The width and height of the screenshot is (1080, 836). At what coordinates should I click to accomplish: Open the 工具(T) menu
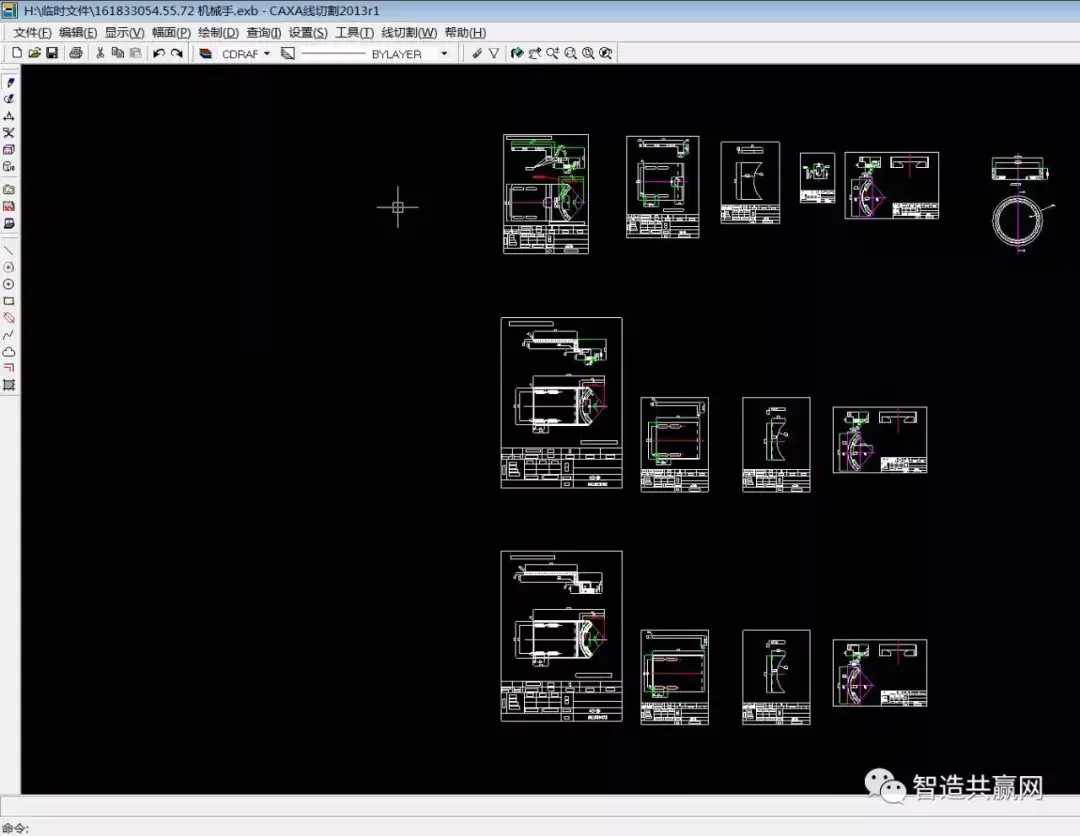(x=354, y=32)
